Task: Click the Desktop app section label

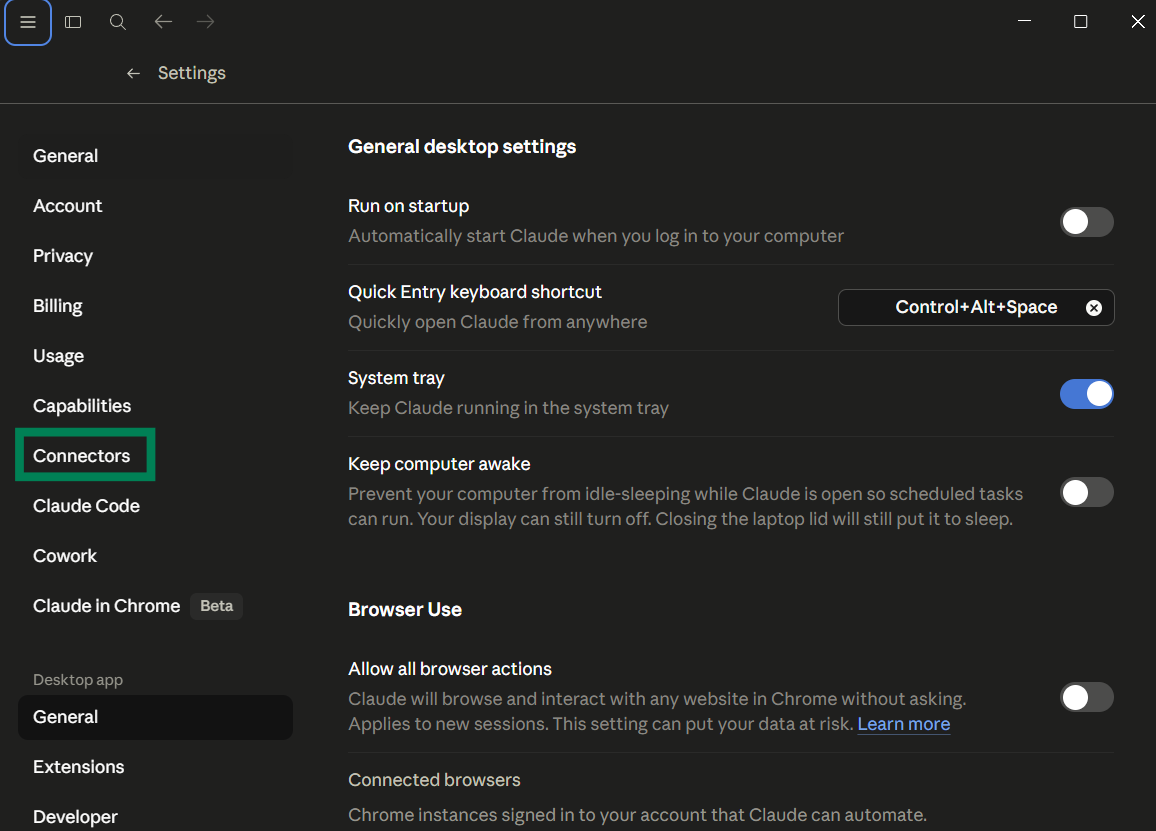Action: point(78,680)
